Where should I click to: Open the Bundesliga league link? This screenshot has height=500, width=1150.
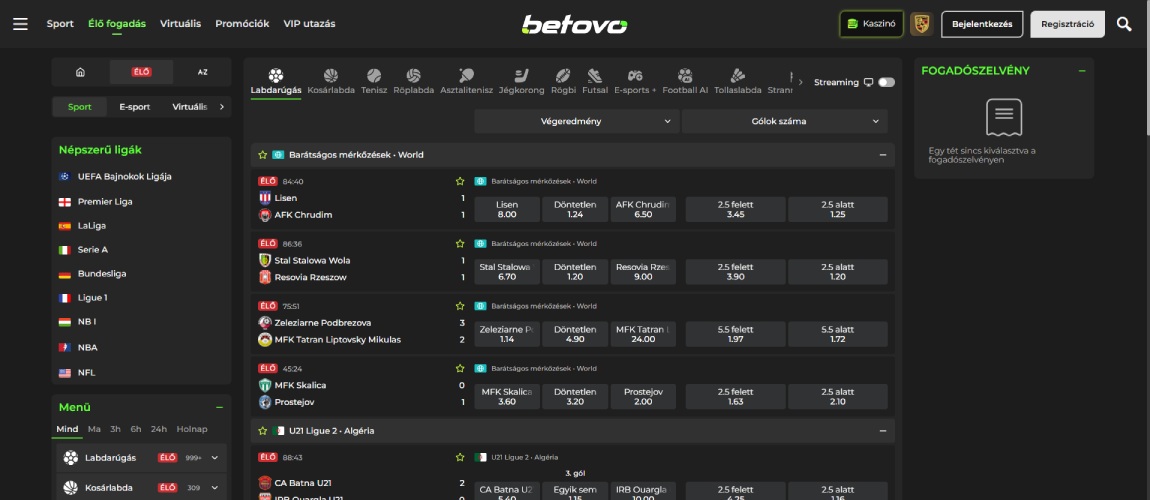tap(102, 273)
